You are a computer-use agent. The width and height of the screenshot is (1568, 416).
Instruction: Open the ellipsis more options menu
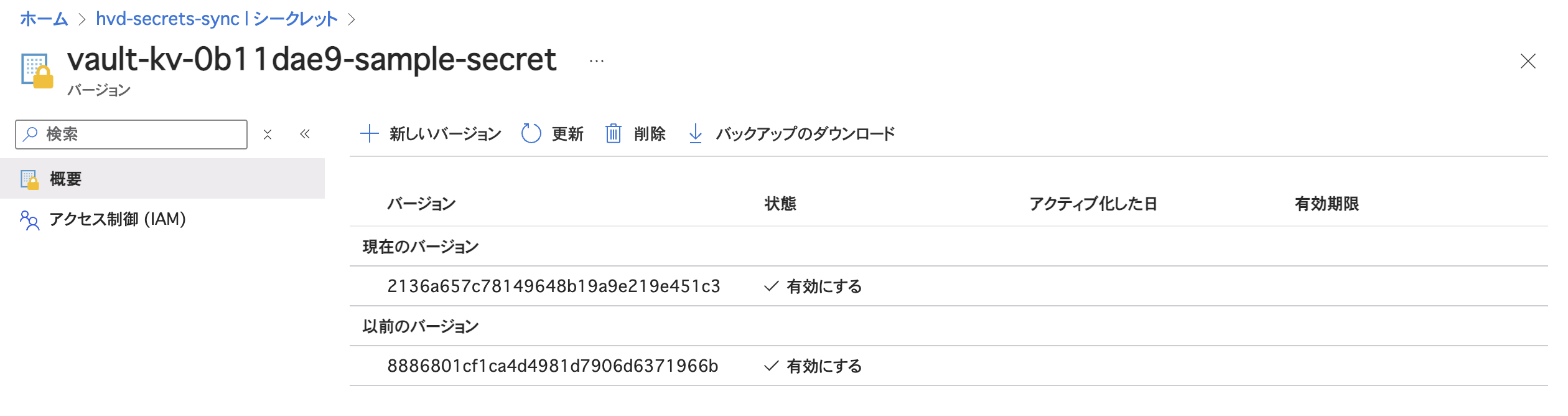597,61
